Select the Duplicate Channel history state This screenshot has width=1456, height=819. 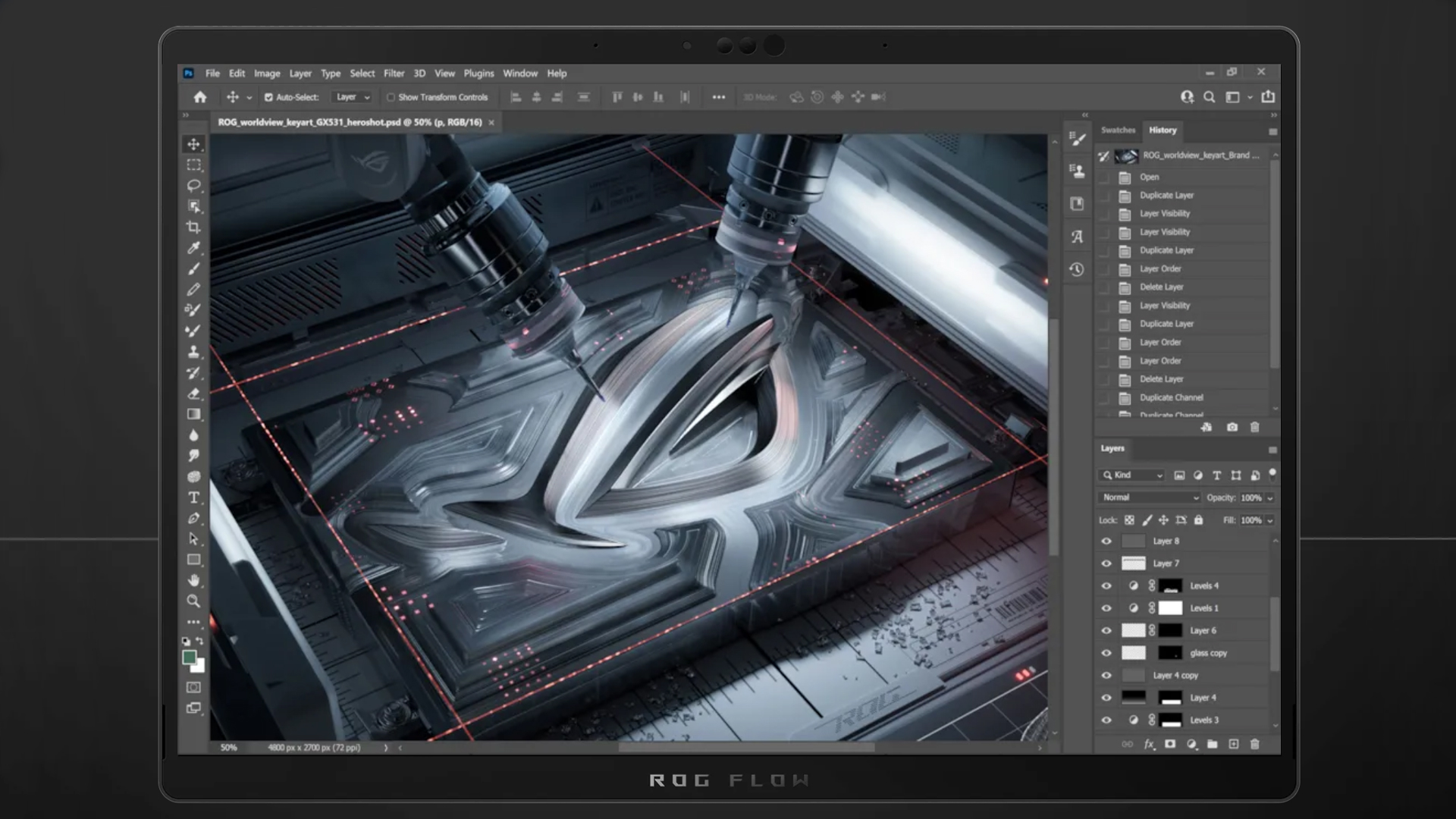(x=1171, y=397)
